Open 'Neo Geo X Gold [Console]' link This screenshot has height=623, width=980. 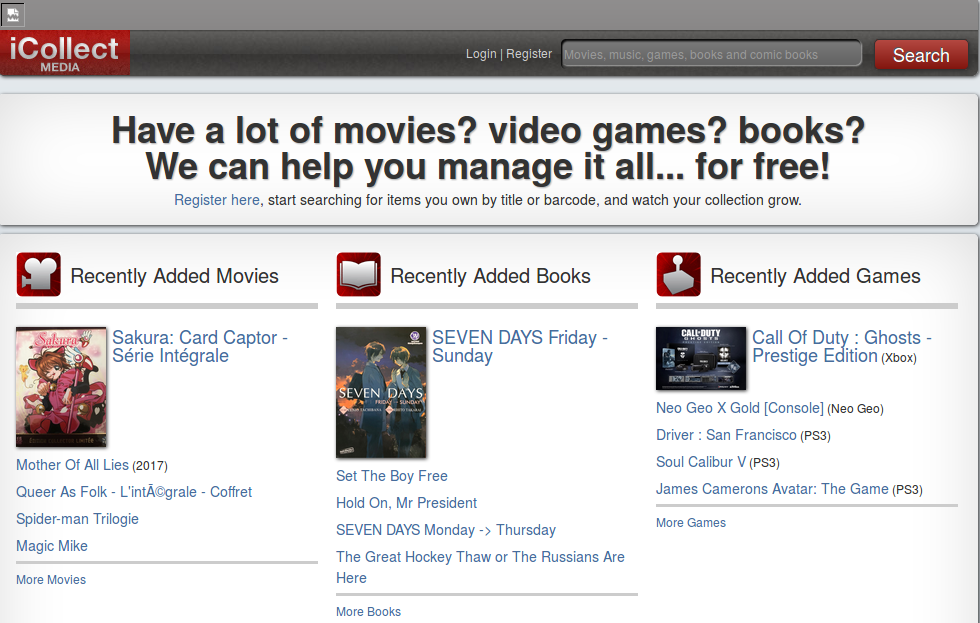click(740, 408)
